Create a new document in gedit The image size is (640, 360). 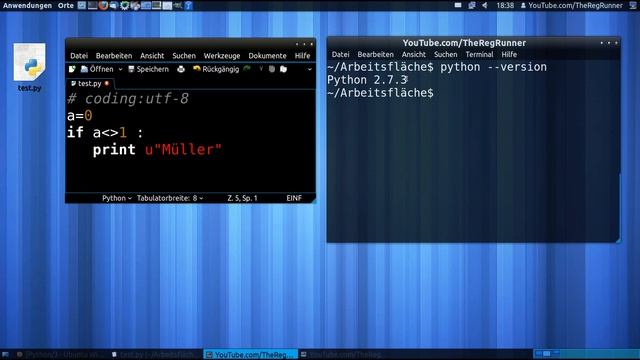72,69
